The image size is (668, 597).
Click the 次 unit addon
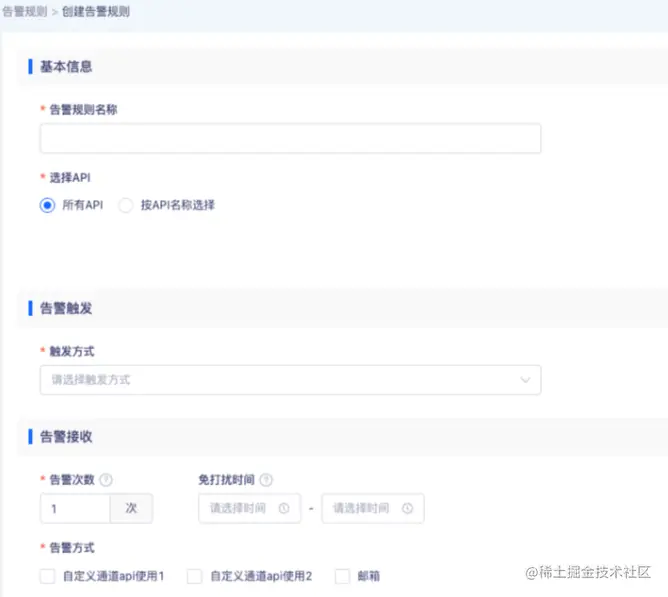point(131,508)
